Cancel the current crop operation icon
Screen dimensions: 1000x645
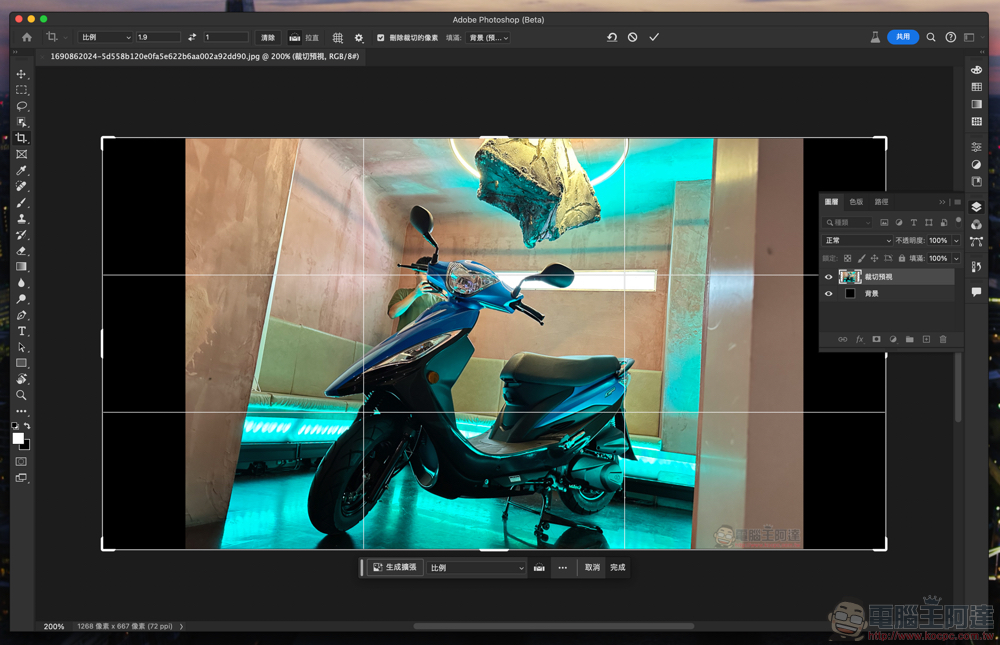click(632, 37)
